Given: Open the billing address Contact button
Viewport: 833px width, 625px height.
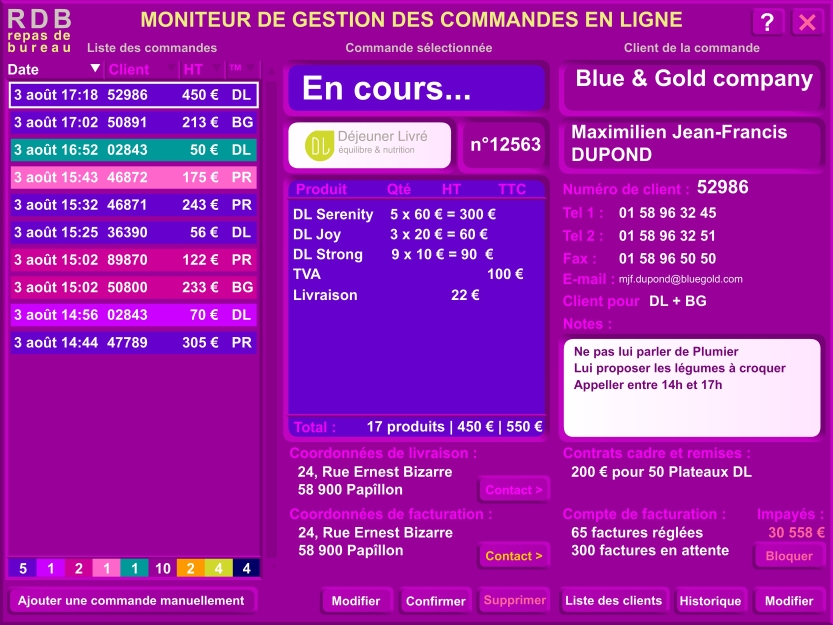Looking at the screenshot, I should click(x=514, y=556).
